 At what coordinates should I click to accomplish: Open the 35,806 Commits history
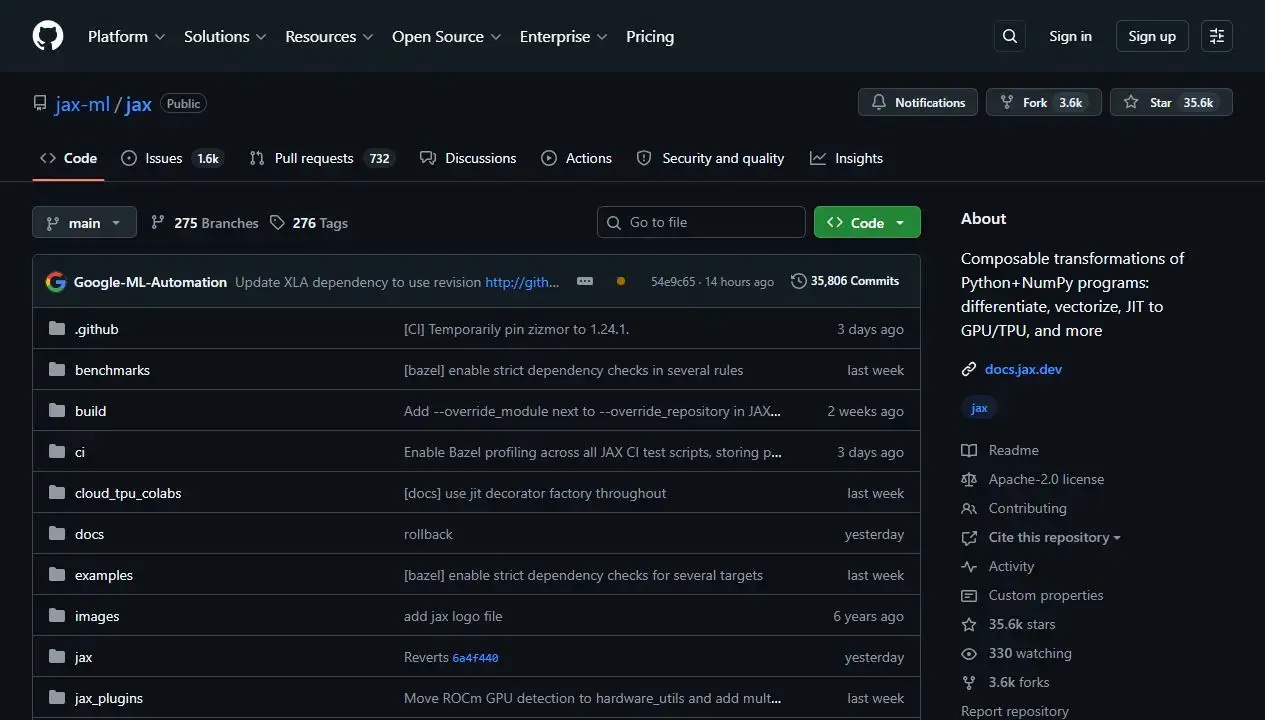click(x=845, y=281)
